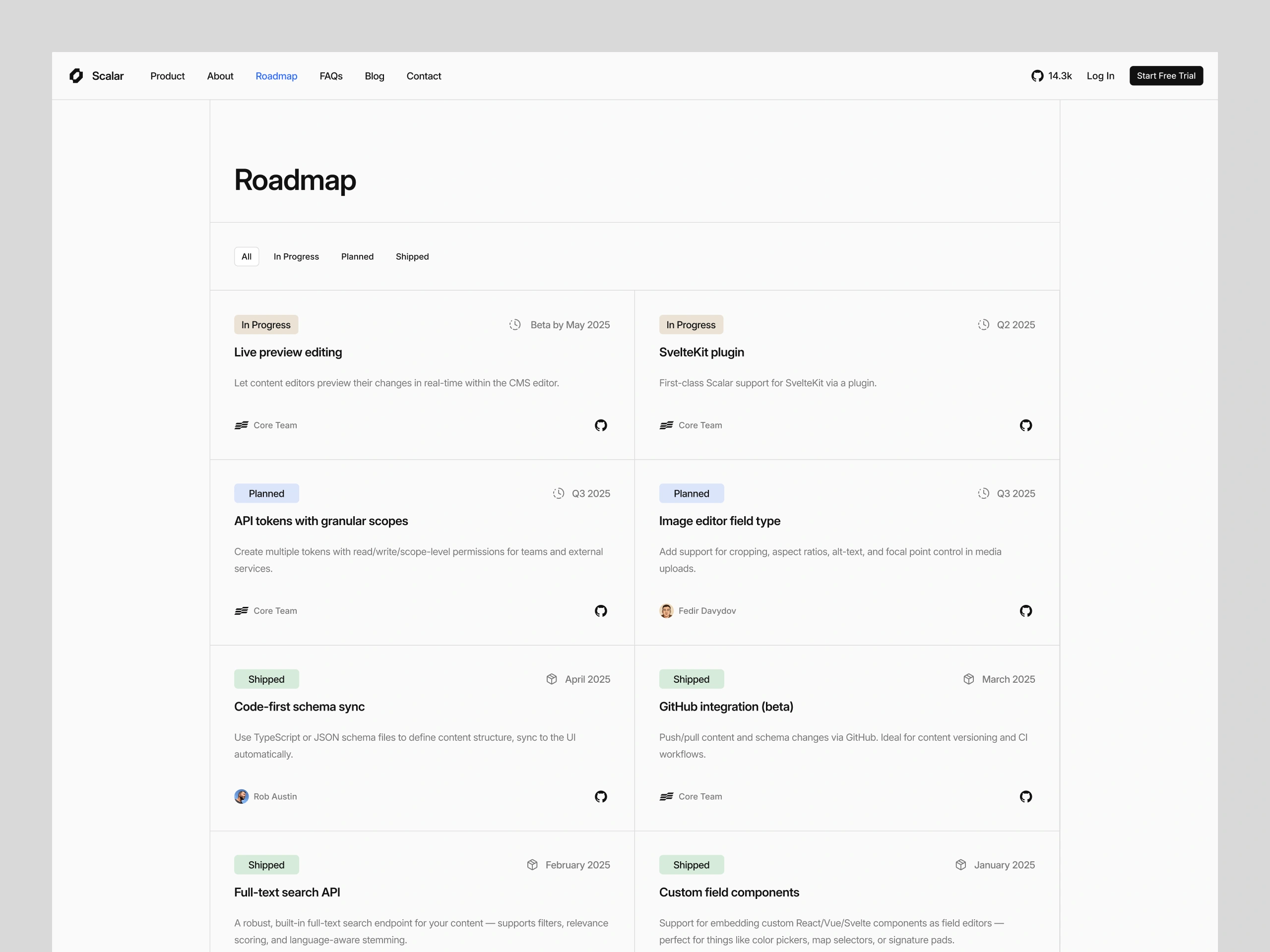This screenshot has height=952, width=1270.
Task: Filter roadmap by In Progress
Action: (296, 256)
